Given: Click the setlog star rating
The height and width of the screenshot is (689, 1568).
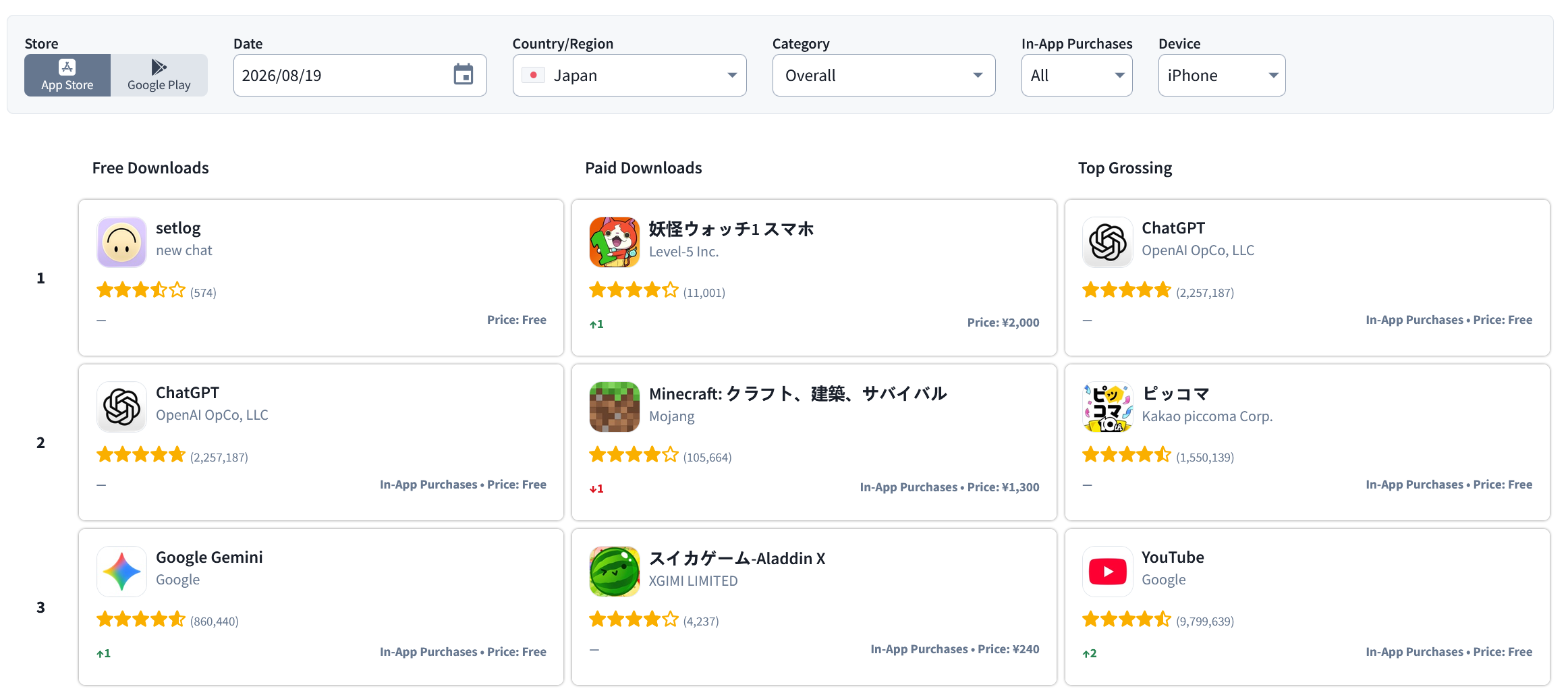Looking at the screenshot, I should [x=140, y=290].
